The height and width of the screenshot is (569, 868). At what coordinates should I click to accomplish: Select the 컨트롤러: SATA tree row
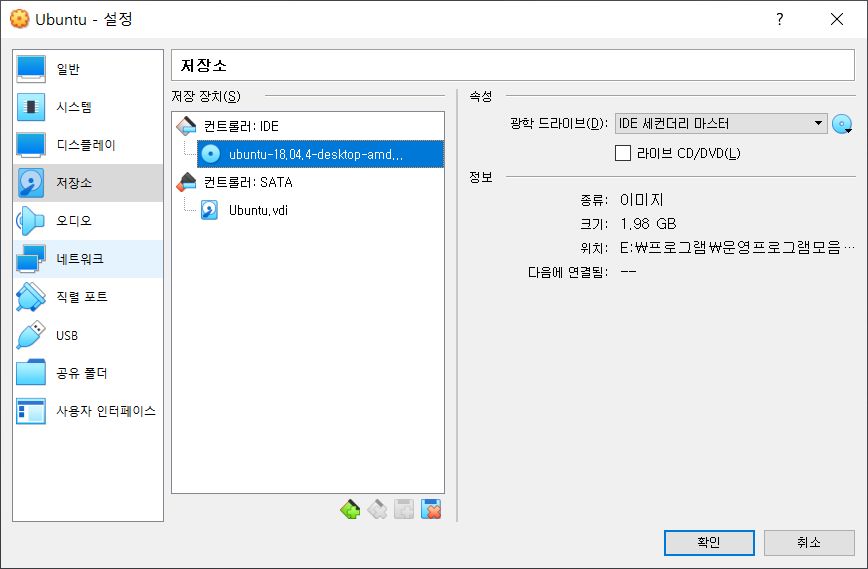click(308, 182)
